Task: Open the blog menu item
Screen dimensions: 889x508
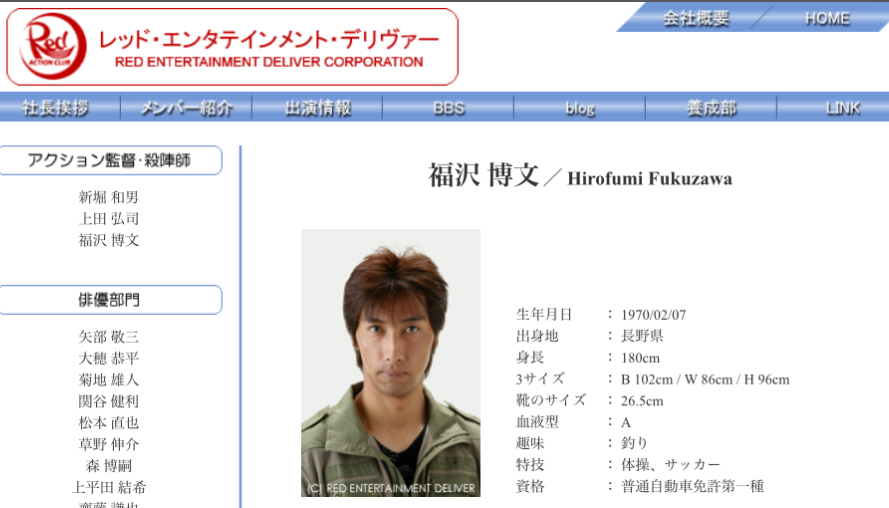Action: pos(580,108)
